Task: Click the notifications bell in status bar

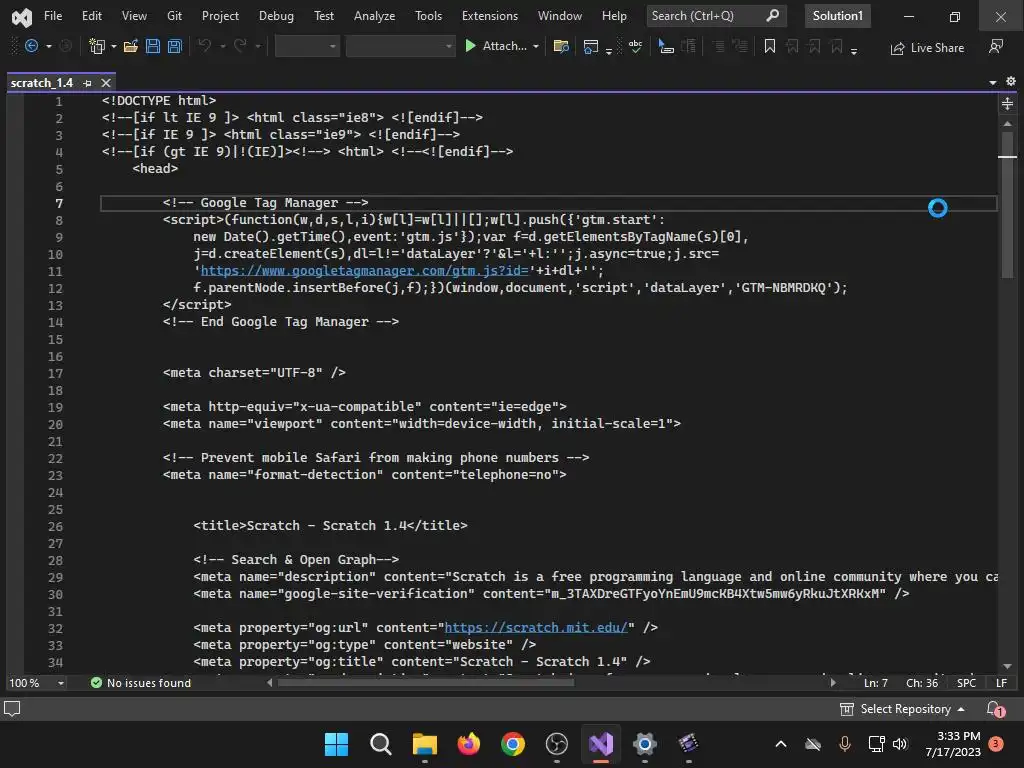Action: (995, 709)
